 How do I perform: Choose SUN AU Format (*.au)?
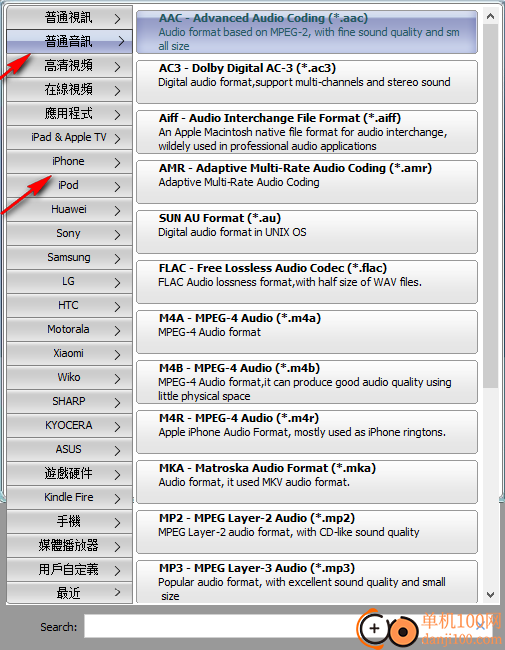[x=307, y=232]
